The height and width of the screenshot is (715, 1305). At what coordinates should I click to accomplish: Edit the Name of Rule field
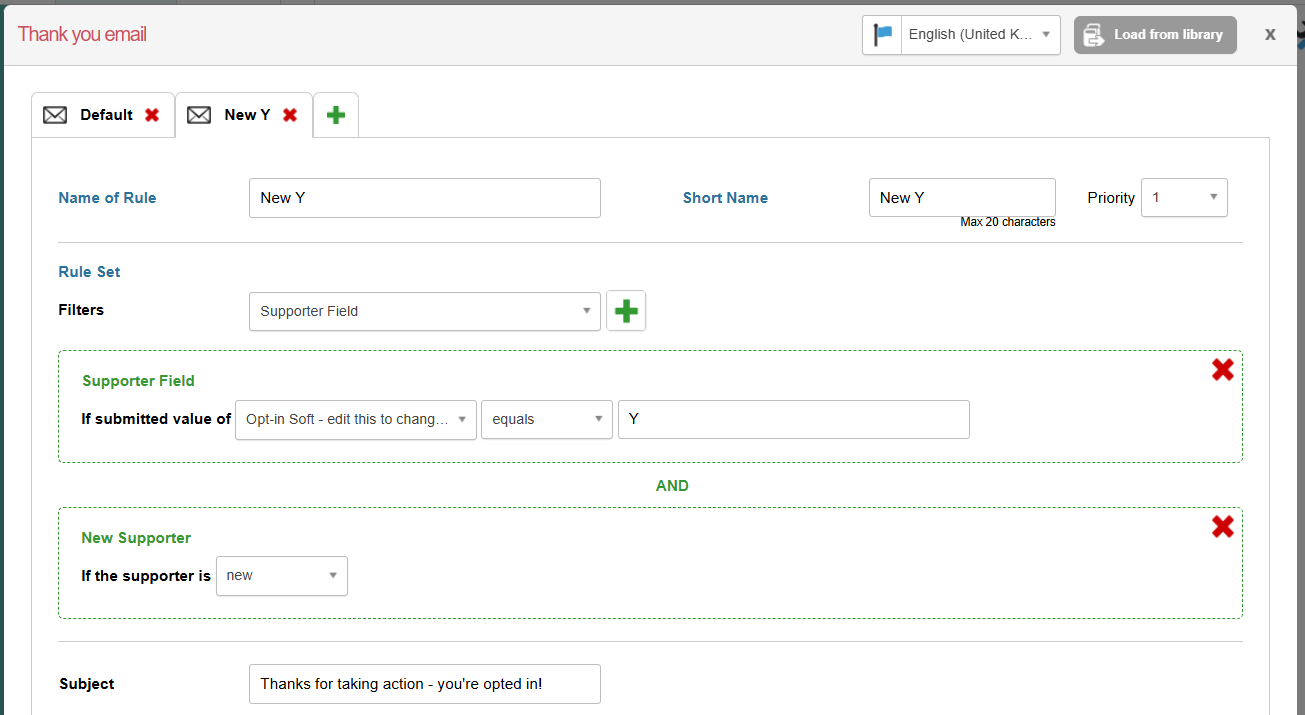tap(425, 198)
